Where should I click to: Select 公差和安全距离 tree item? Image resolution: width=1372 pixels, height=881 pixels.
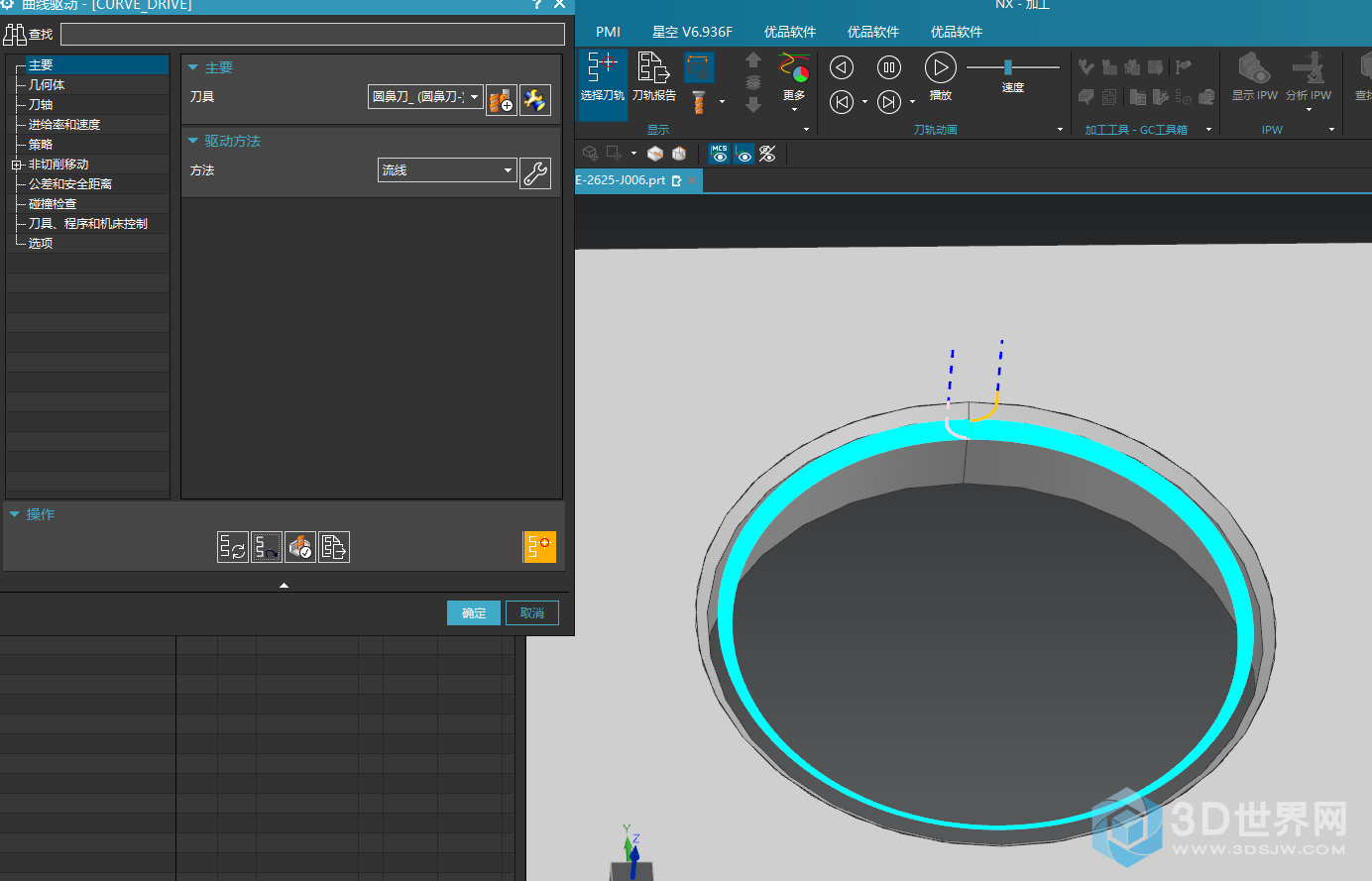[70, 184]
